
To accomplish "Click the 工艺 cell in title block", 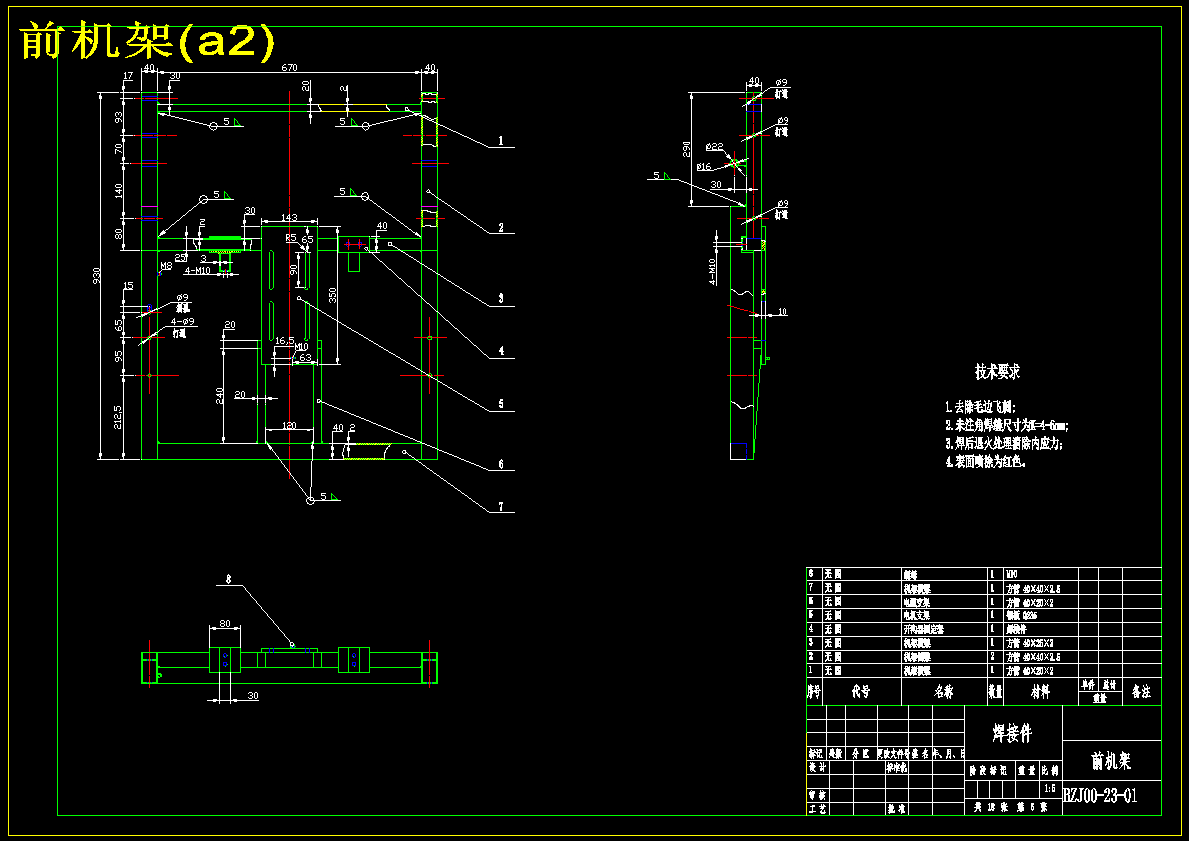I will (x=816, y=809).
